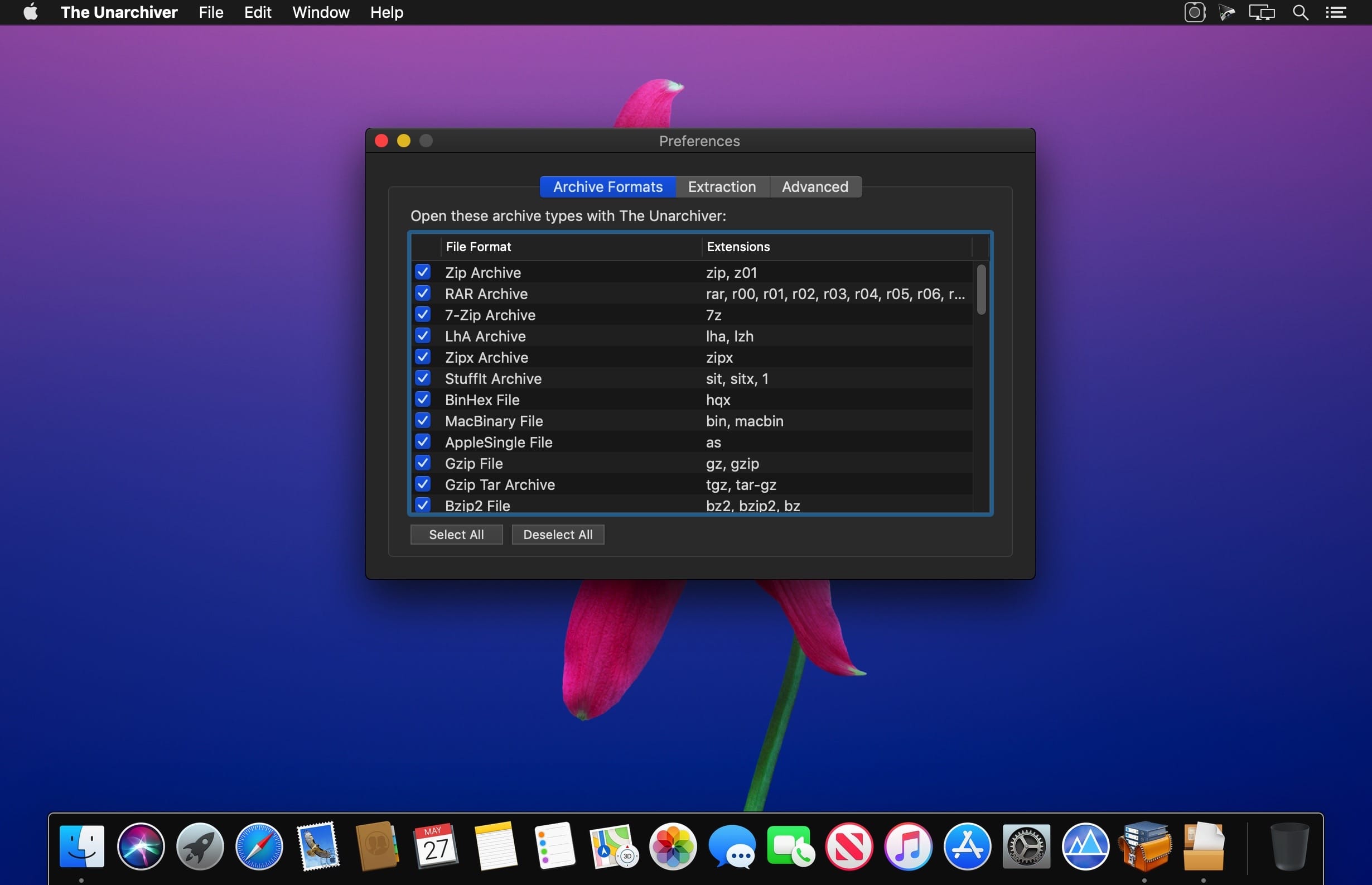Open Notification Center list icon
The image size is (1372, 885).
1336,12
